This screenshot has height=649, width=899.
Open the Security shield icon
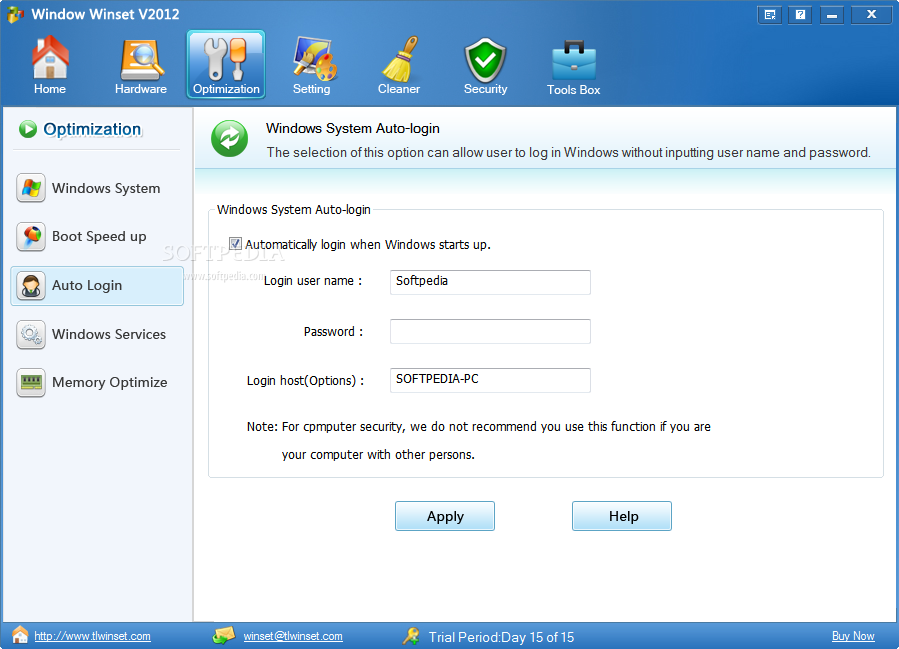coord(486,60)
